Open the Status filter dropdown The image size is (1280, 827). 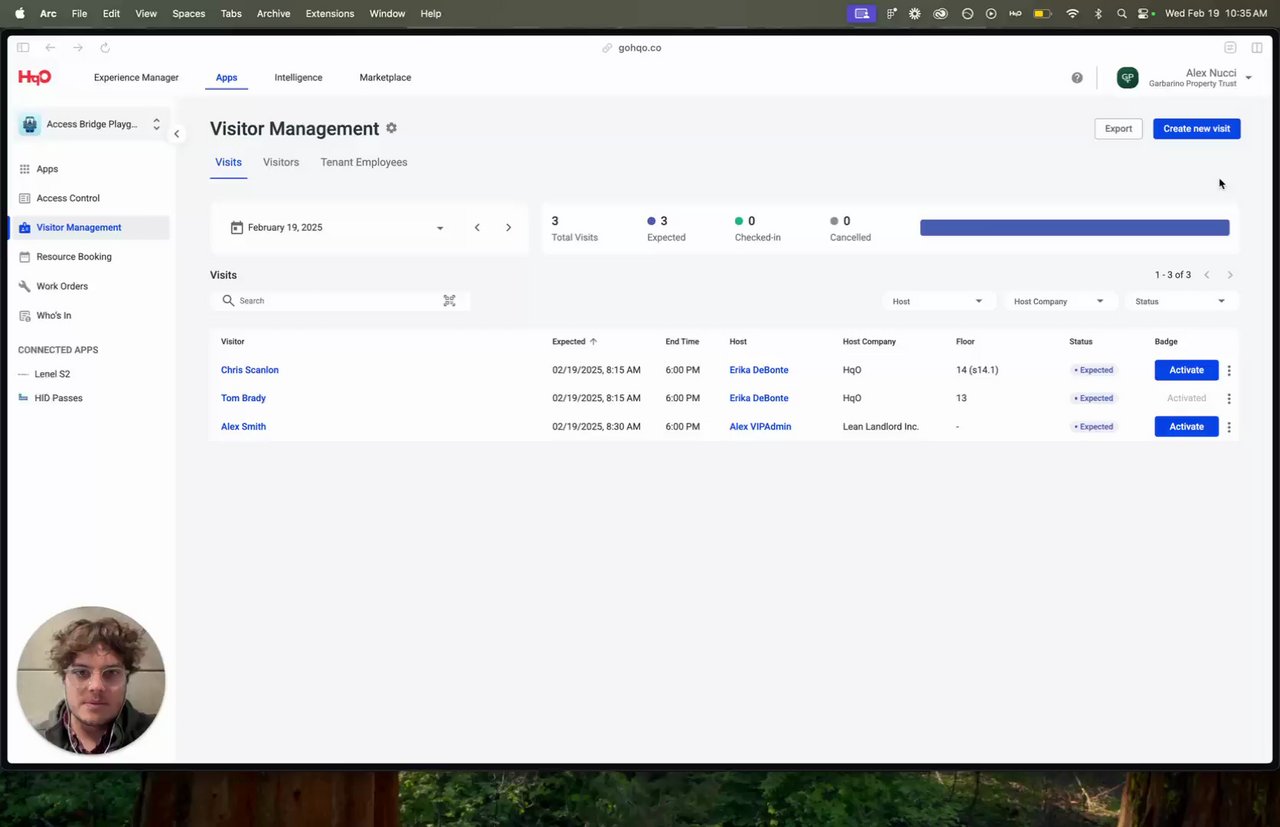click(1181, 301)
